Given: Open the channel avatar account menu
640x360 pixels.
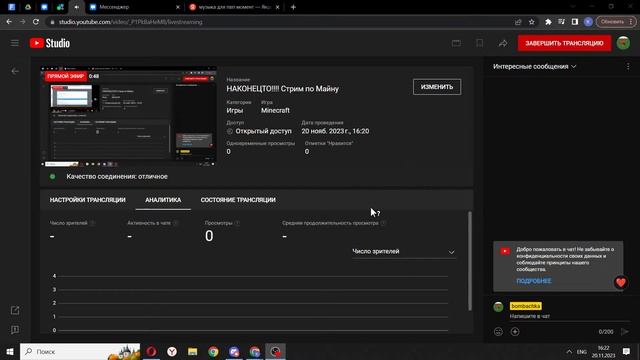Looking at the screenshot, I should pos(623,43).
